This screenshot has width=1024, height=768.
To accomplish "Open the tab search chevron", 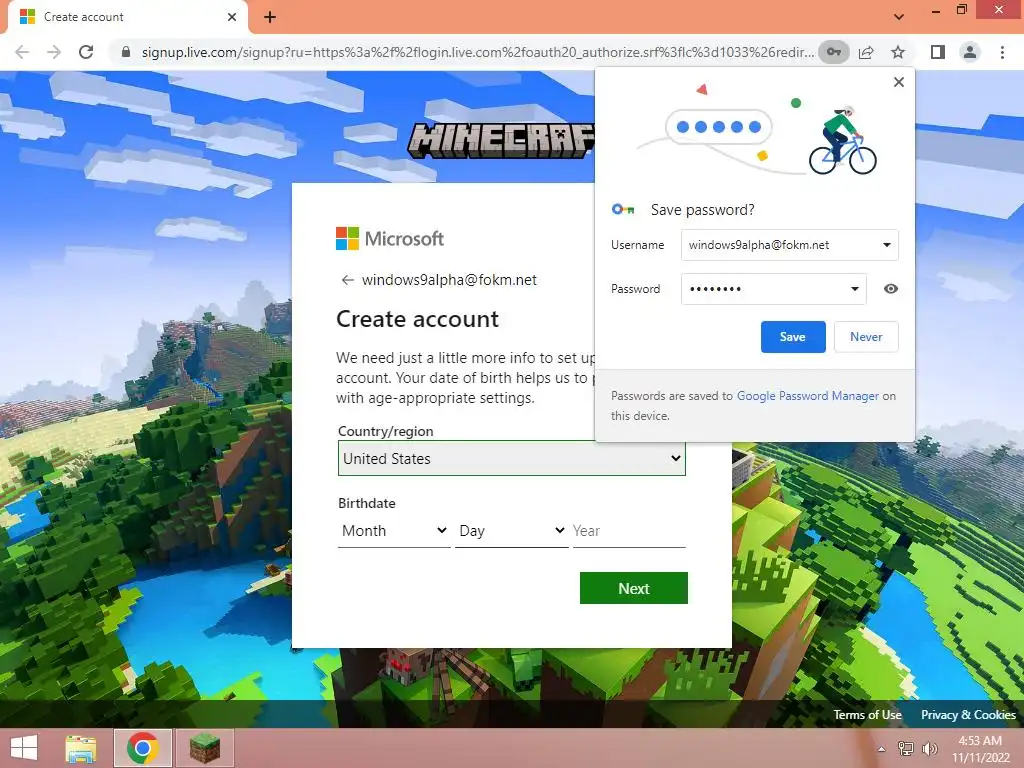I will coord(899,17).
